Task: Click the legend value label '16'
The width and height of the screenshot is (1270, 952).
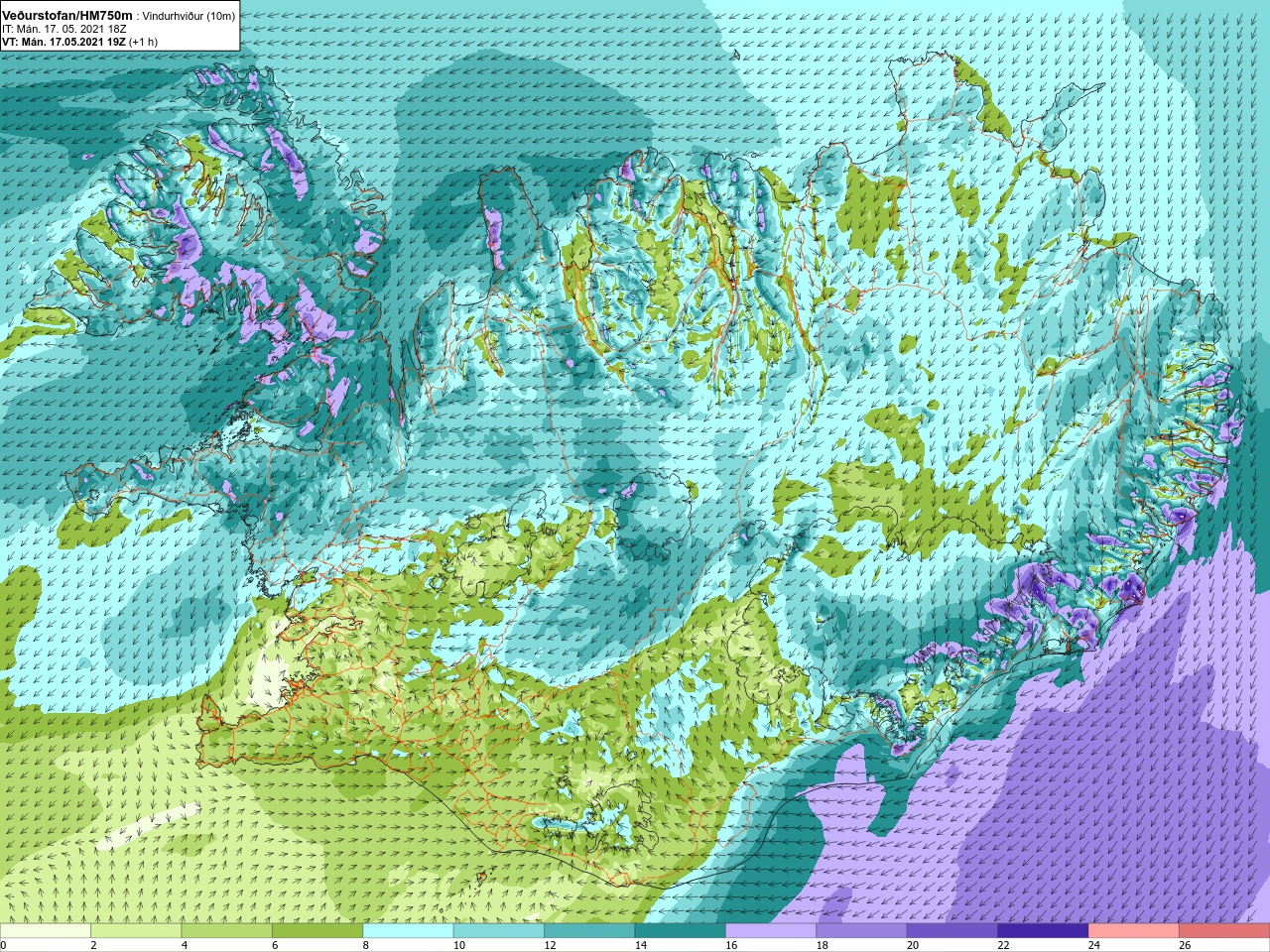Action: pos(731,945)
